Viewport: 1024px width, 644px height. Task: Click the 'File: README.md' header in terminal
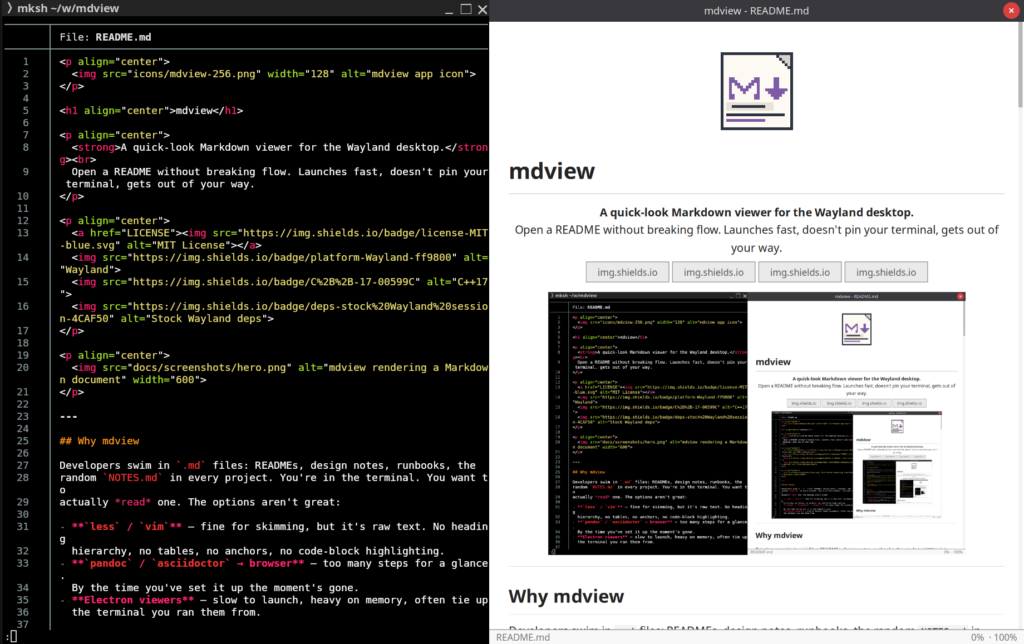[105, 37]
